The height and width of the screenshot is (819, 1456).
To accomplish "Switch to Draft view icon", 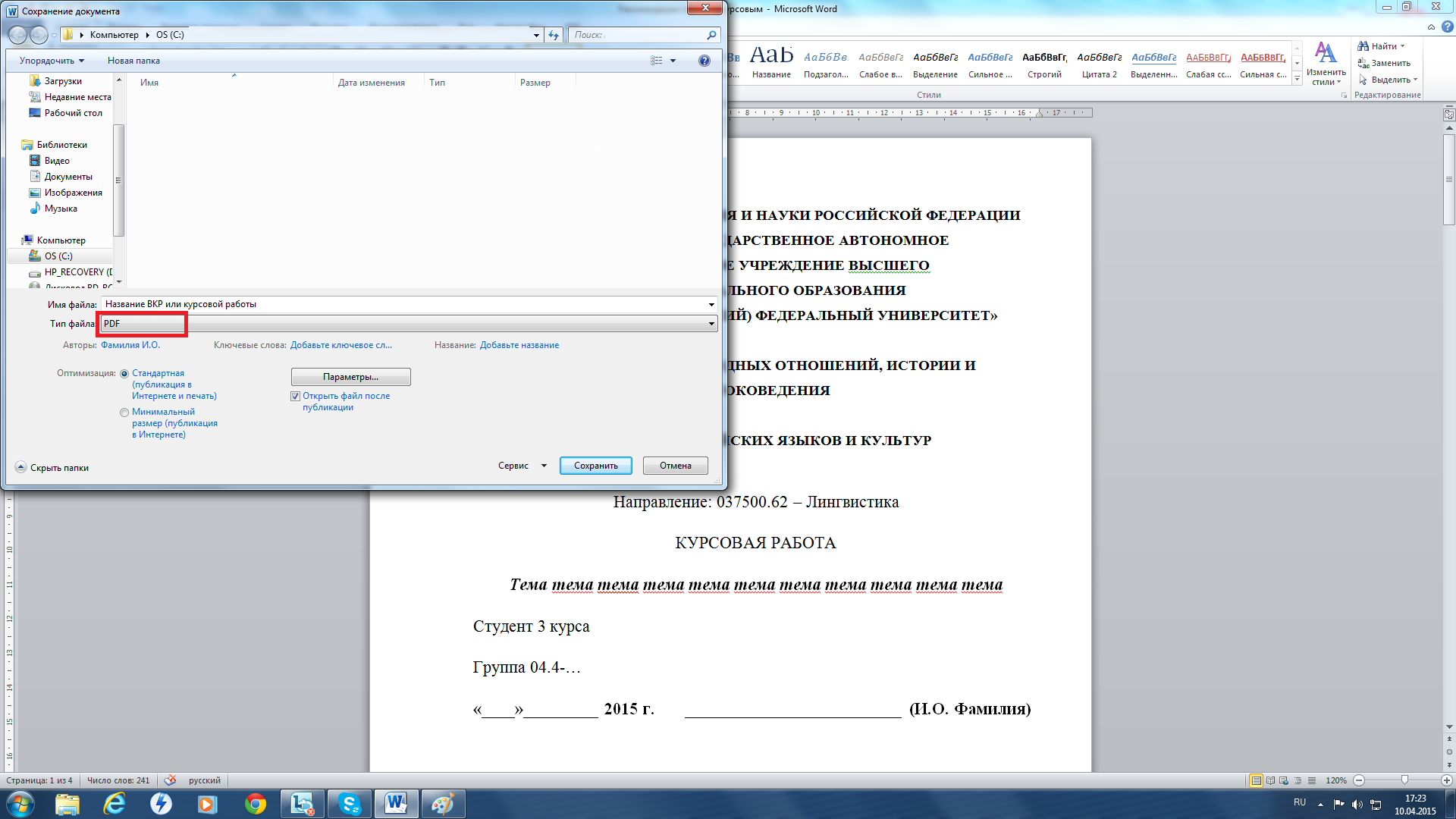I will 1311,780.
